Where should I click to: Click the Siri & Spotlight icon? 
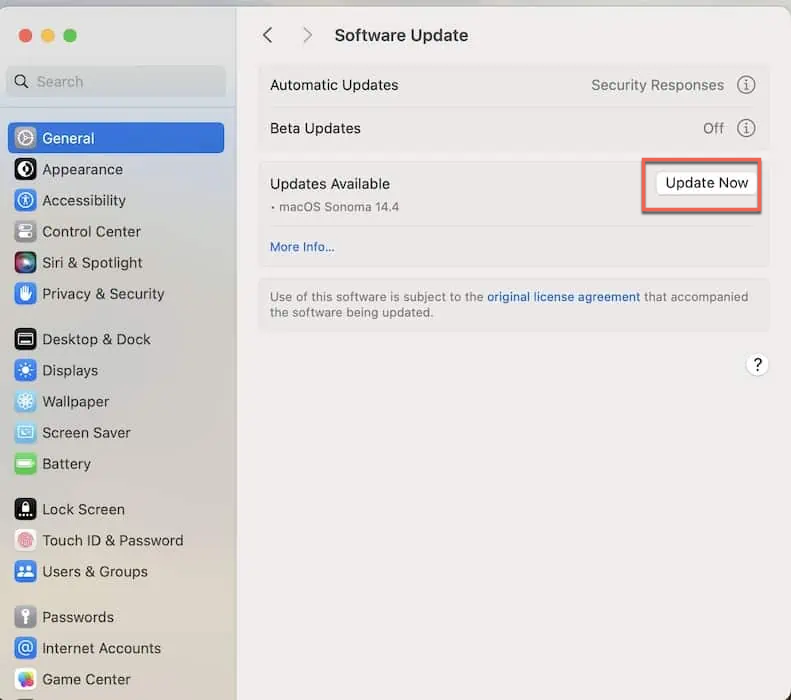pos(25,263)
